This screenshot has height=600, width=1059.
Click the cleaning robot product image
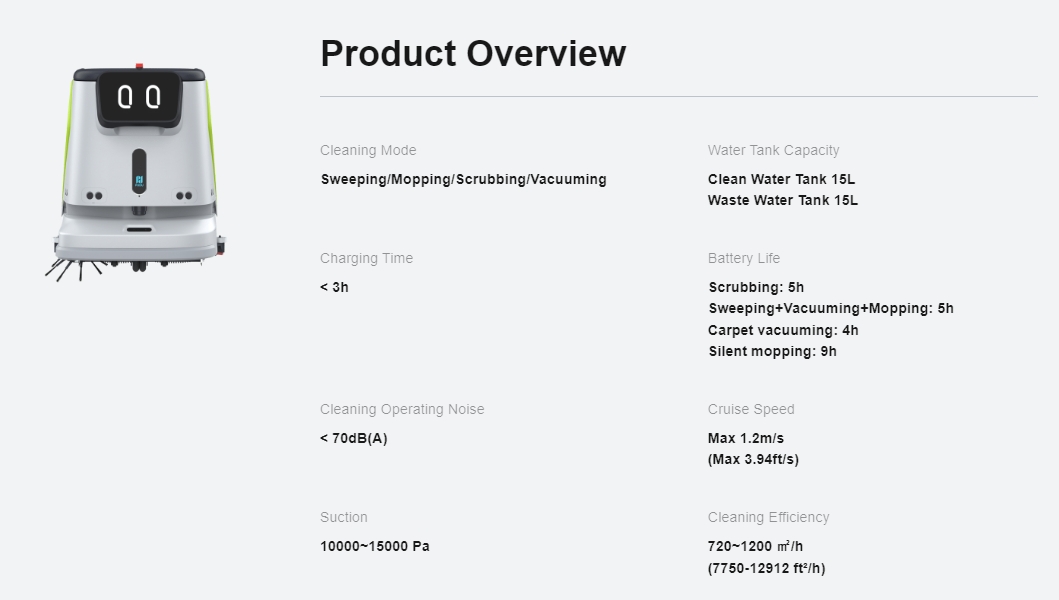pyautogui.click(x=136, y=173)
